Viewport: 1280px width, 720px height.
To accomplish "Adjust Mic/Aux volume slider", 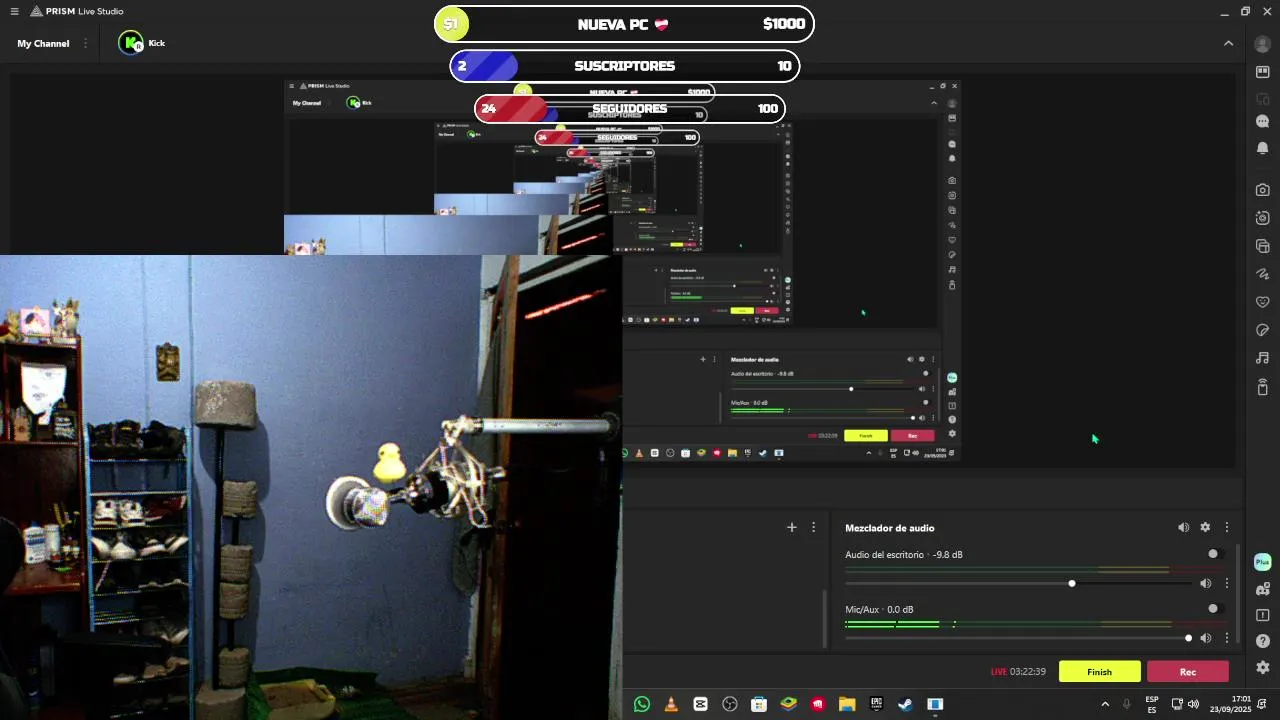I will (x=1018, y=638).
